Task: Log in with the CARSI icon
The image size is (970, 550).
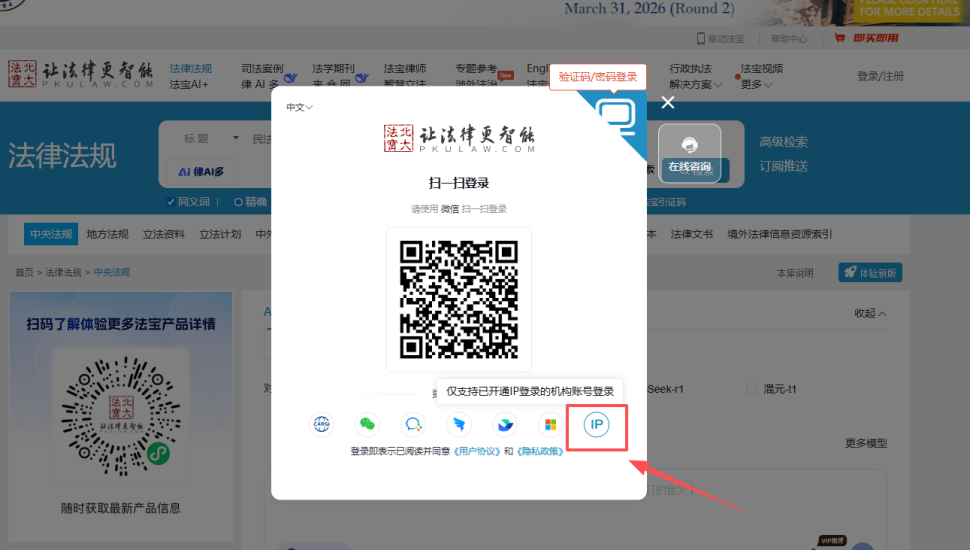Action: pos(322,424)
